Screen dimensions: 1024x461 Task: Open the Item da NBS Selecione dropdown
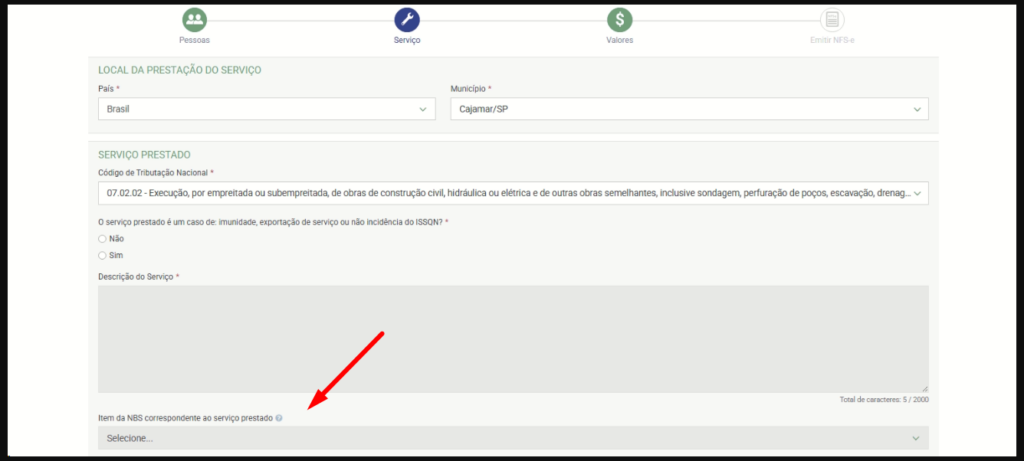coord(512,438)
